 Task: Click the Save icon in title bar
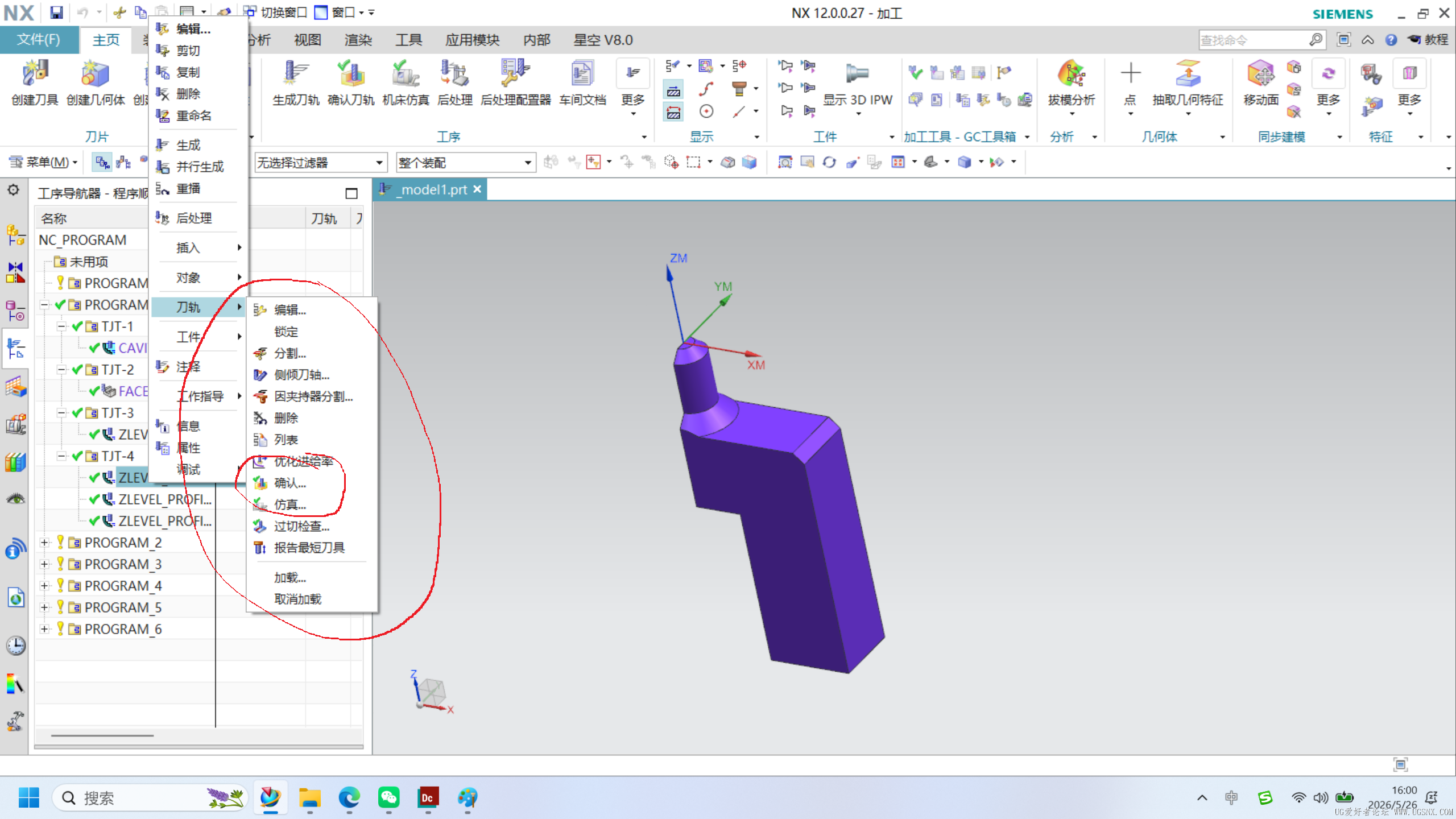coord(56,13)
